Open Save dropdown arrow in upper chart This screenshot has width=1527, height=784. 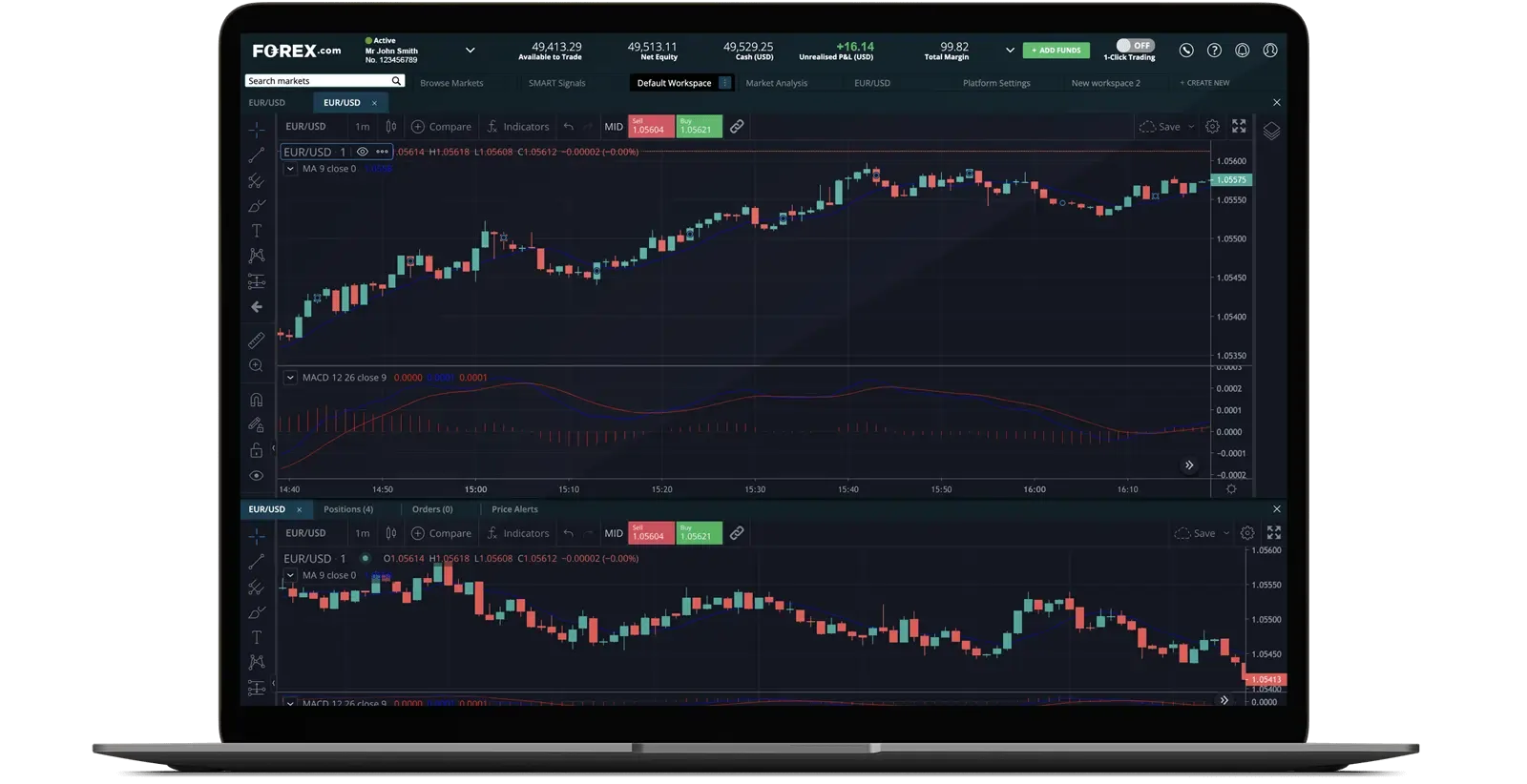(x=1191, y=127)
